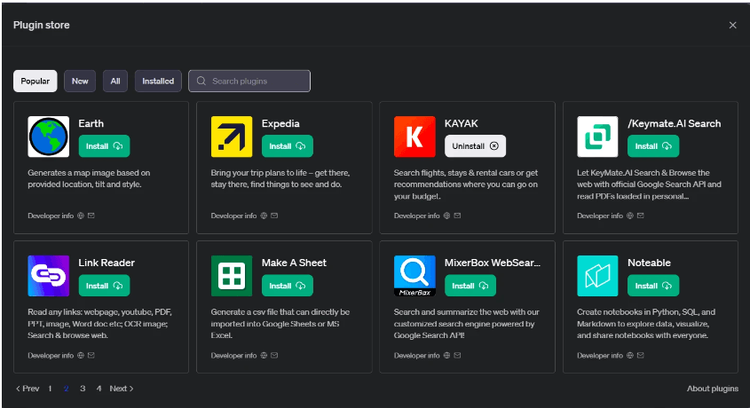View the Installed plugins tab
Screen dimensions: 750x408
[158, 81]
